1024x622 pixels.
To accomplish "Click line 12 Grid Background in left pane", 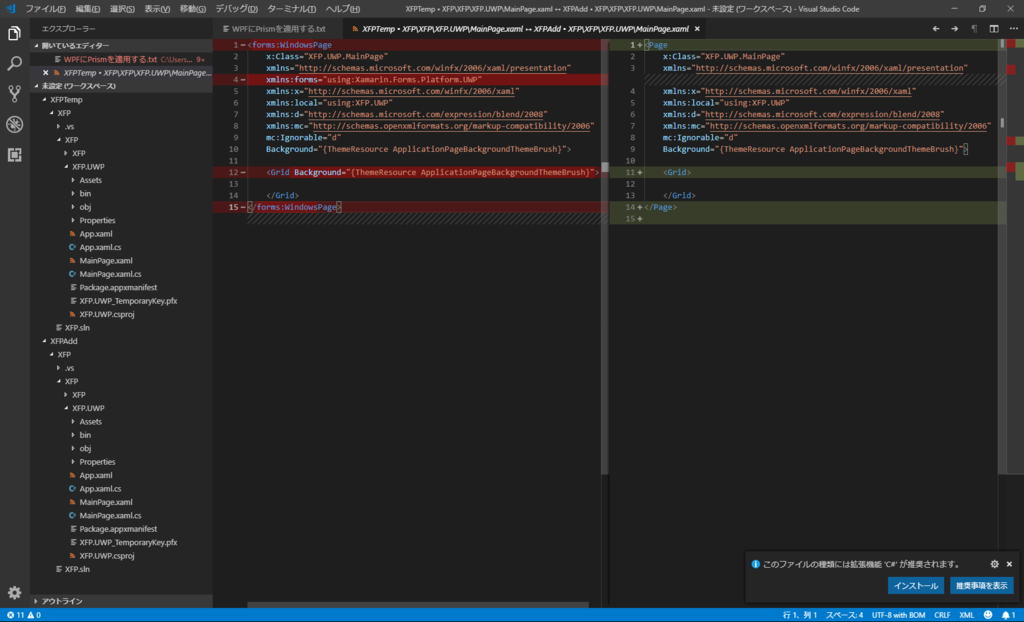I will [x=432, y=172].
